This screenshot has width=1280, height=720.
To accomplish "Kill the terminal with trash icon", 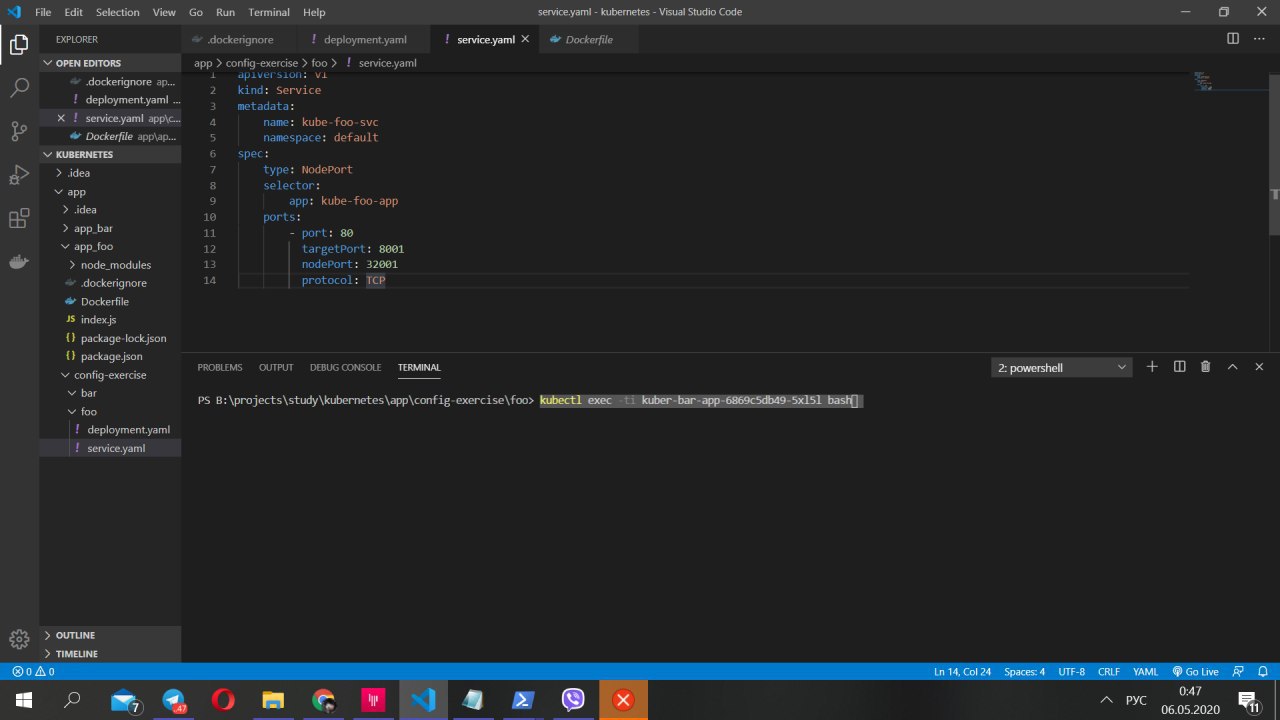I will (1206, 367).
